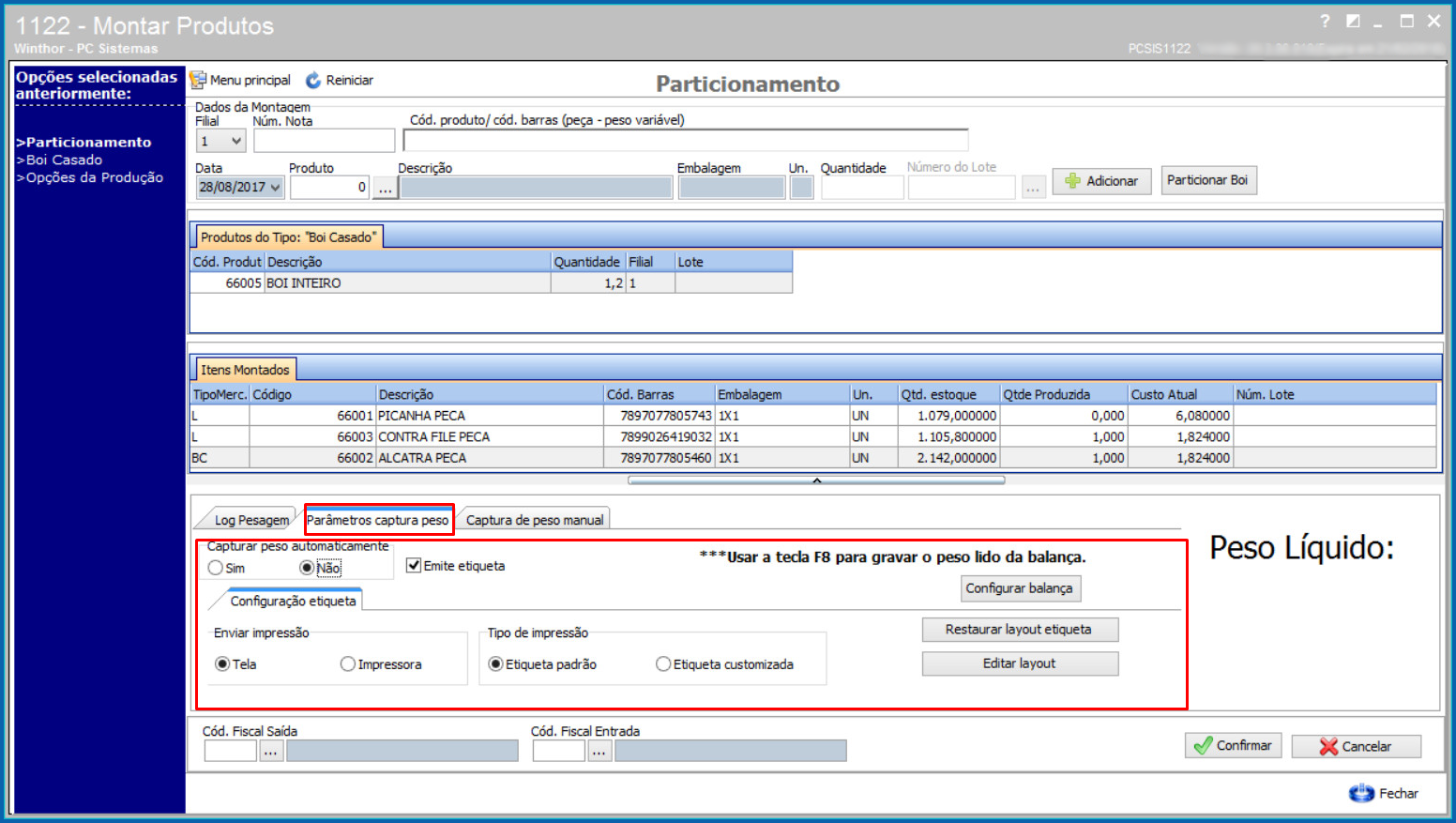
Task: Click Cód. Fiscal Saída code field
Action: [x=230, y=751]
